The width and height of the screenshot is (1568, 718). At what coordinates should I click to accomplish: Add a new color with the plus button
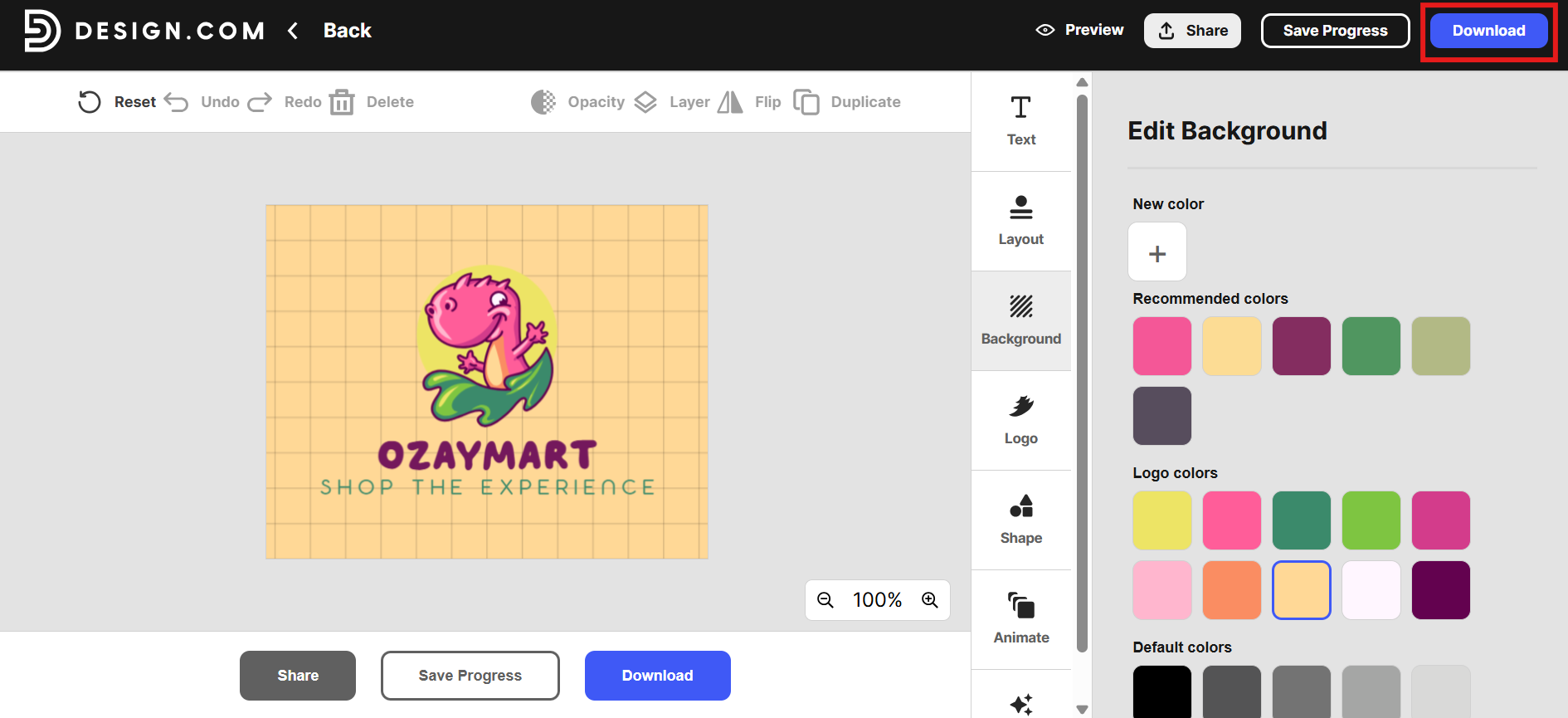(1157, 252)
